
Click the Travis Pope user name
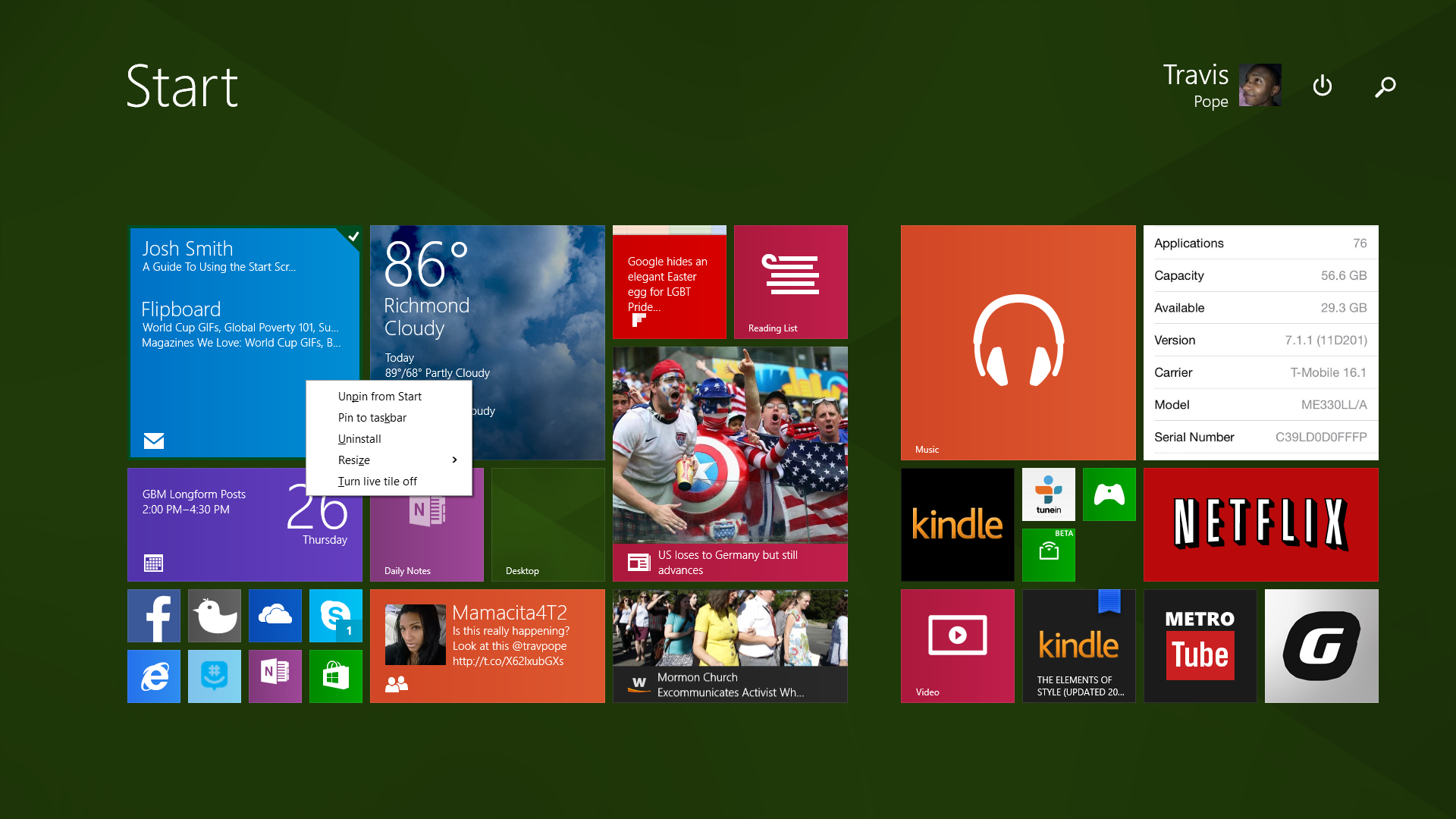1196,86
